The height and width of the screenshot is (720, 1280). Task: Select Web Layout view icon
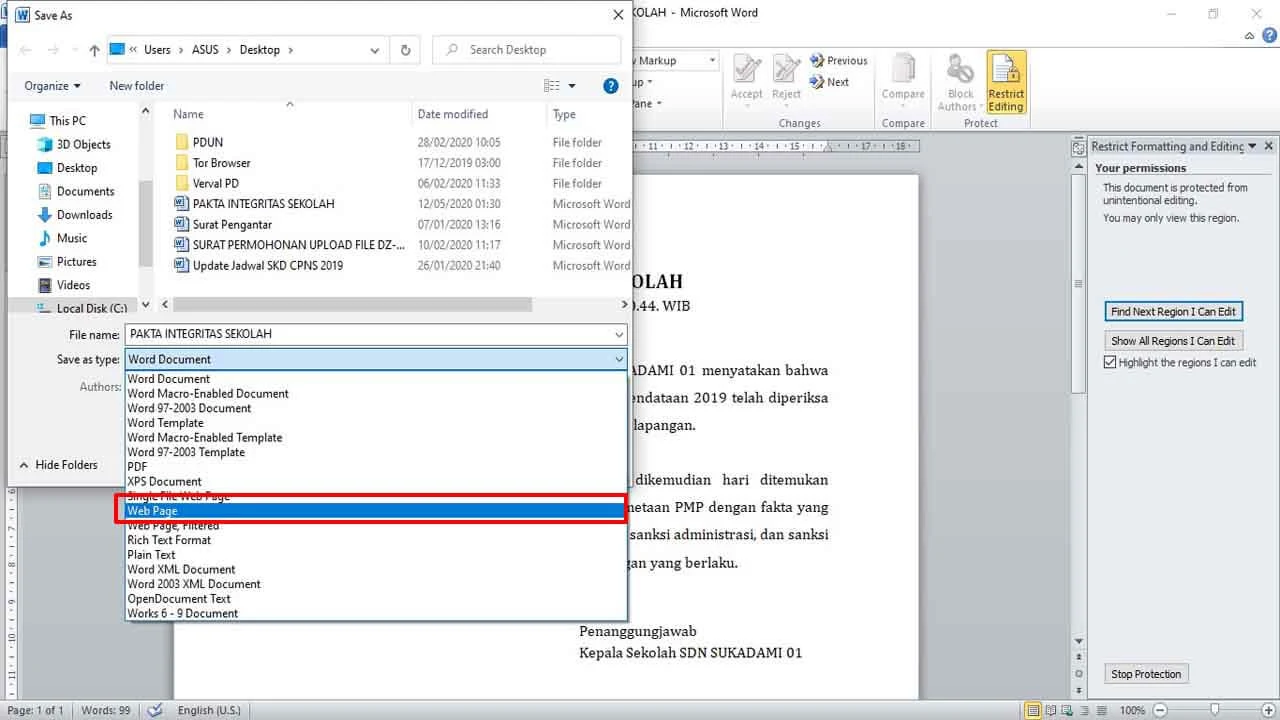1069,710
